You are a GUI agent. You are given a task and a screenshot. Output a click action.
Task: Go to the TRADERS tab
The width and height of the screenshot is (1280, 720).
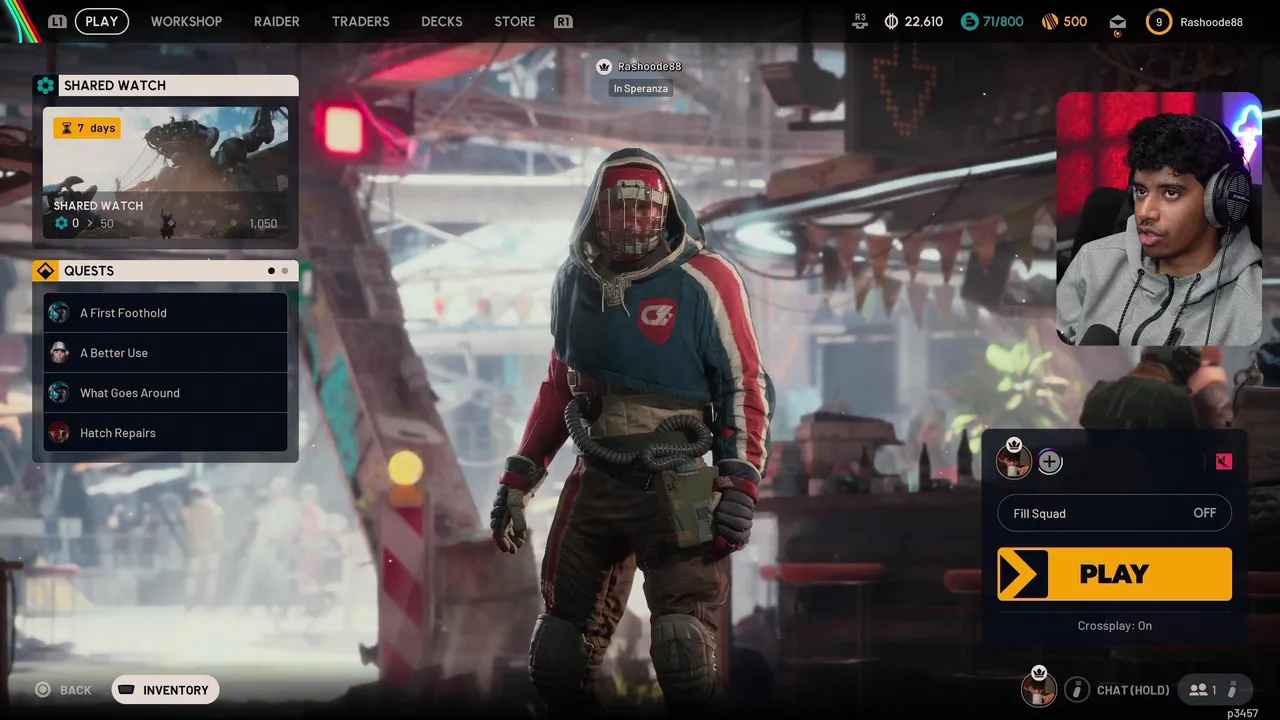[x=360, y=21]
